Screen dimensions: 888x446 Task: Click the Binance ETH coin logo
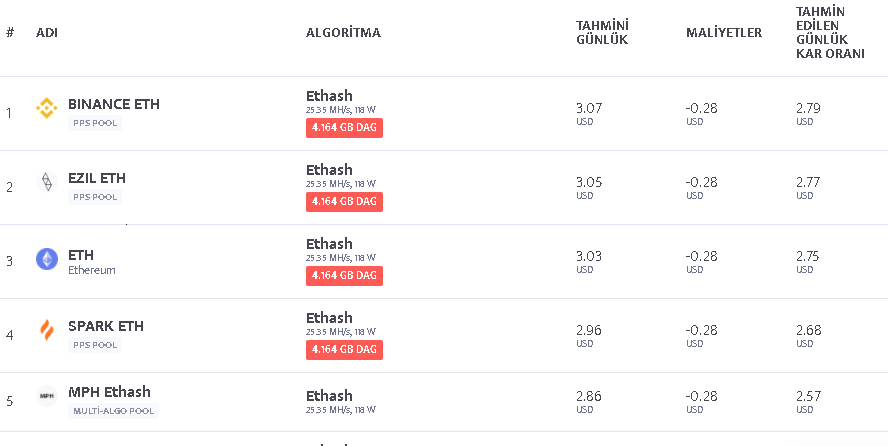pyautogui.click(x=47, y=108)
